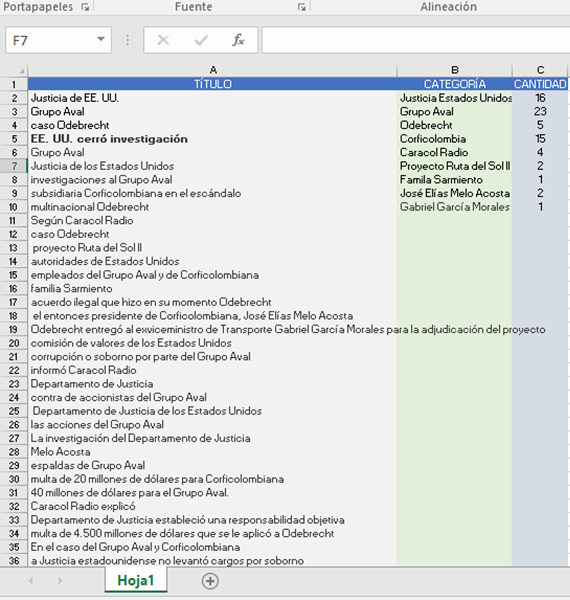570x600 pixels.
Task: Select row 36 header
Action: [x=14, y=561]
